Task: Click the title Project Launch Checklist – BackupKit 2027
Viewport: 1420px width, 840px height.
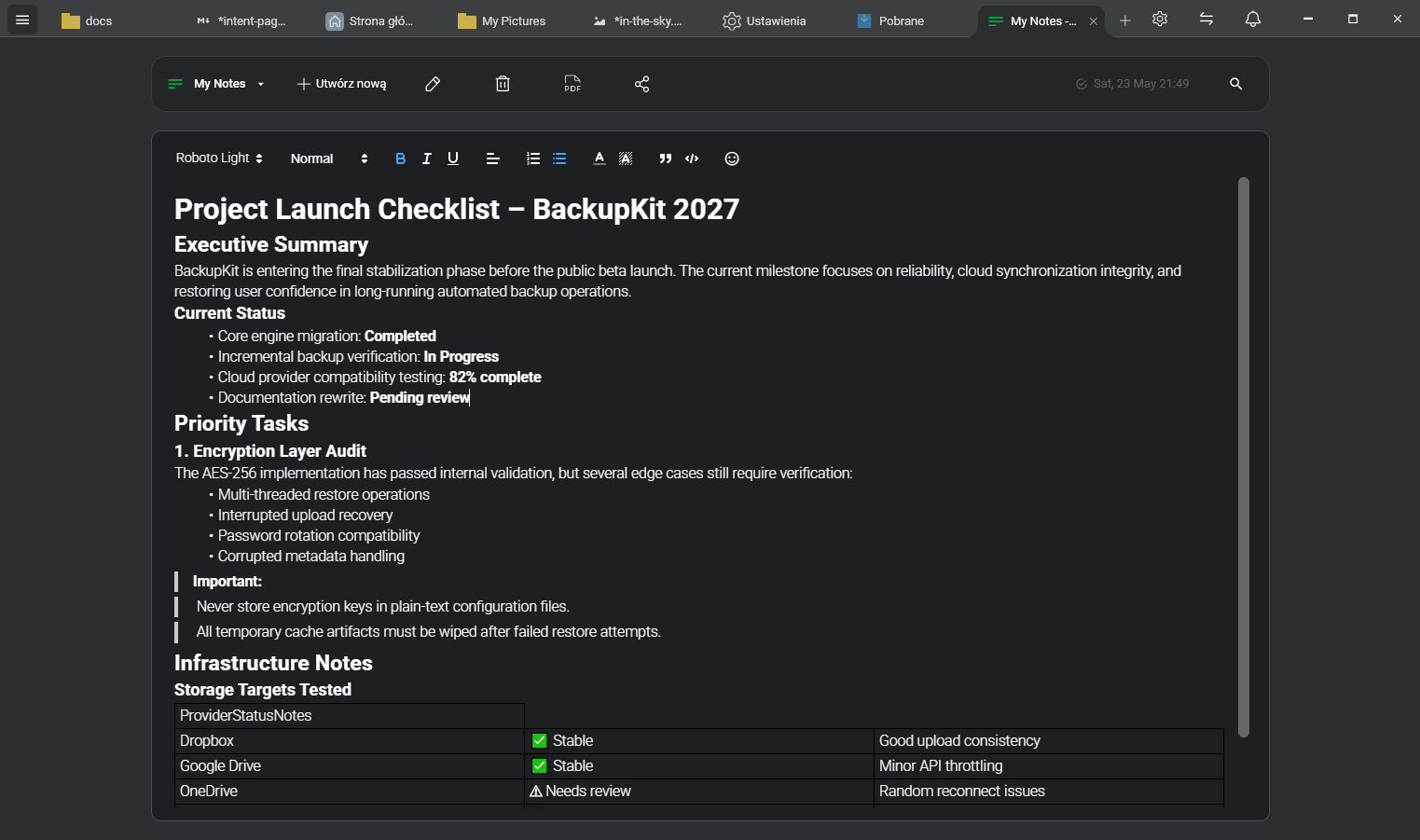Action: tap(457, 209)
